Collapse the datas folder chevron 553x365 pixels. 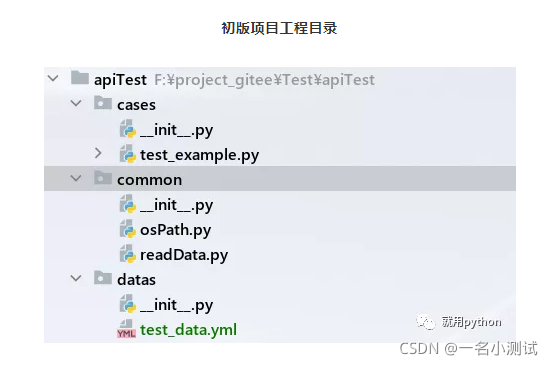point(76,278)
